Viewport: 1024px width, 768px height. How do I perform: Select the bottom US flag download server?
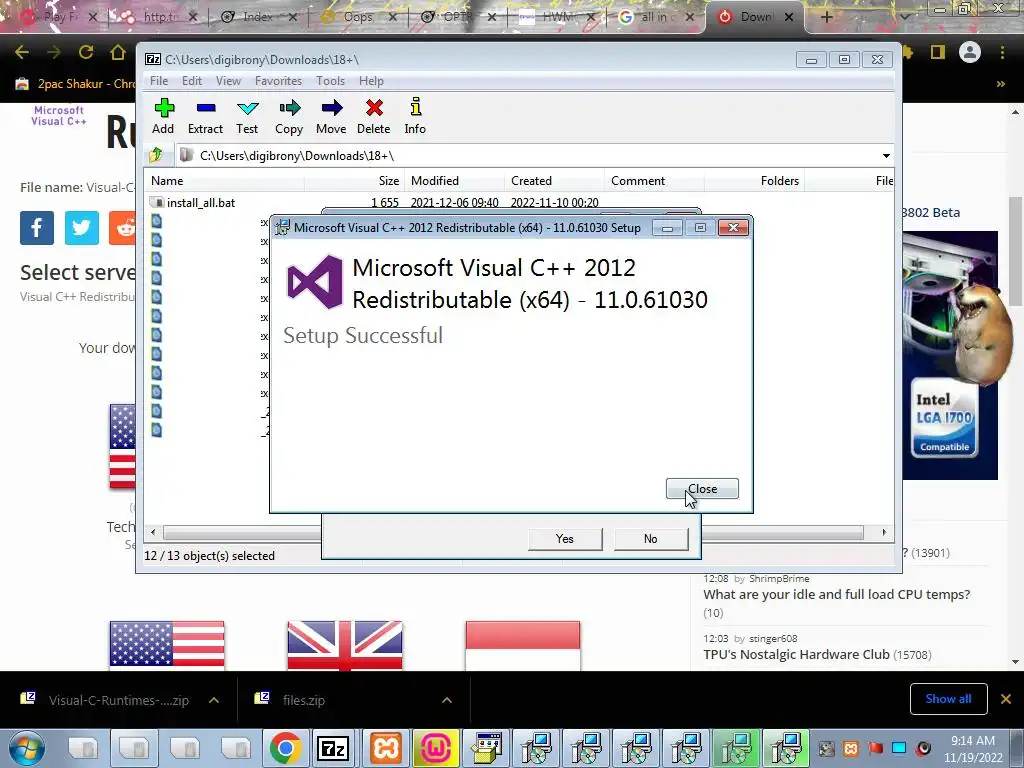167,645
